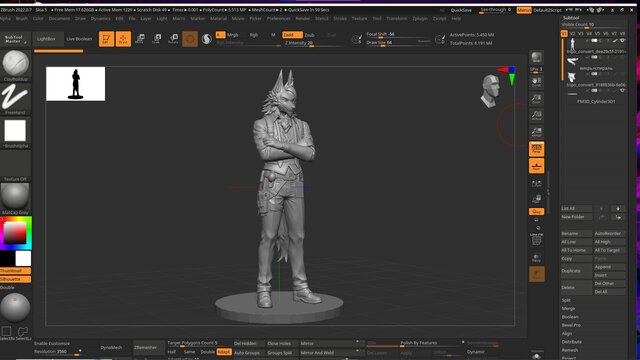Click the BPR render sphere icon

tap(536, 58)
